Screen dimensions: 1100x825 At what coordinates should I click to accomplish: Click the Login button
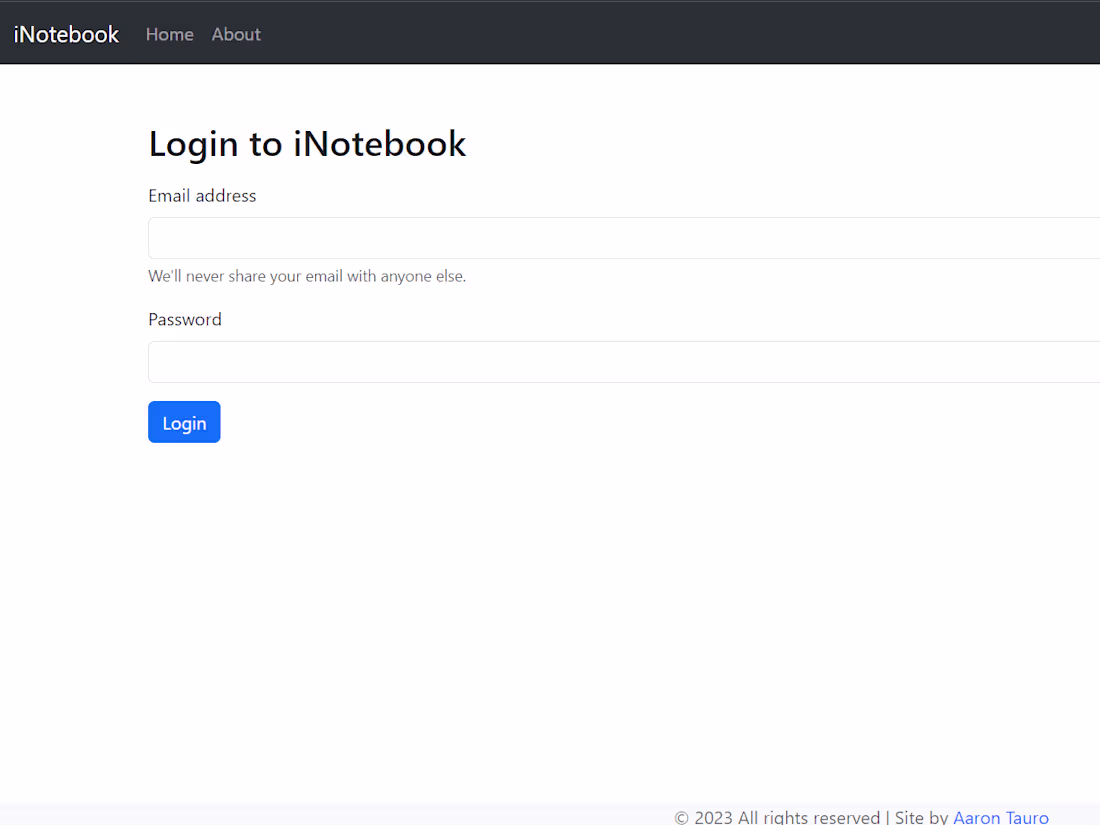click(x=184, y=421)
